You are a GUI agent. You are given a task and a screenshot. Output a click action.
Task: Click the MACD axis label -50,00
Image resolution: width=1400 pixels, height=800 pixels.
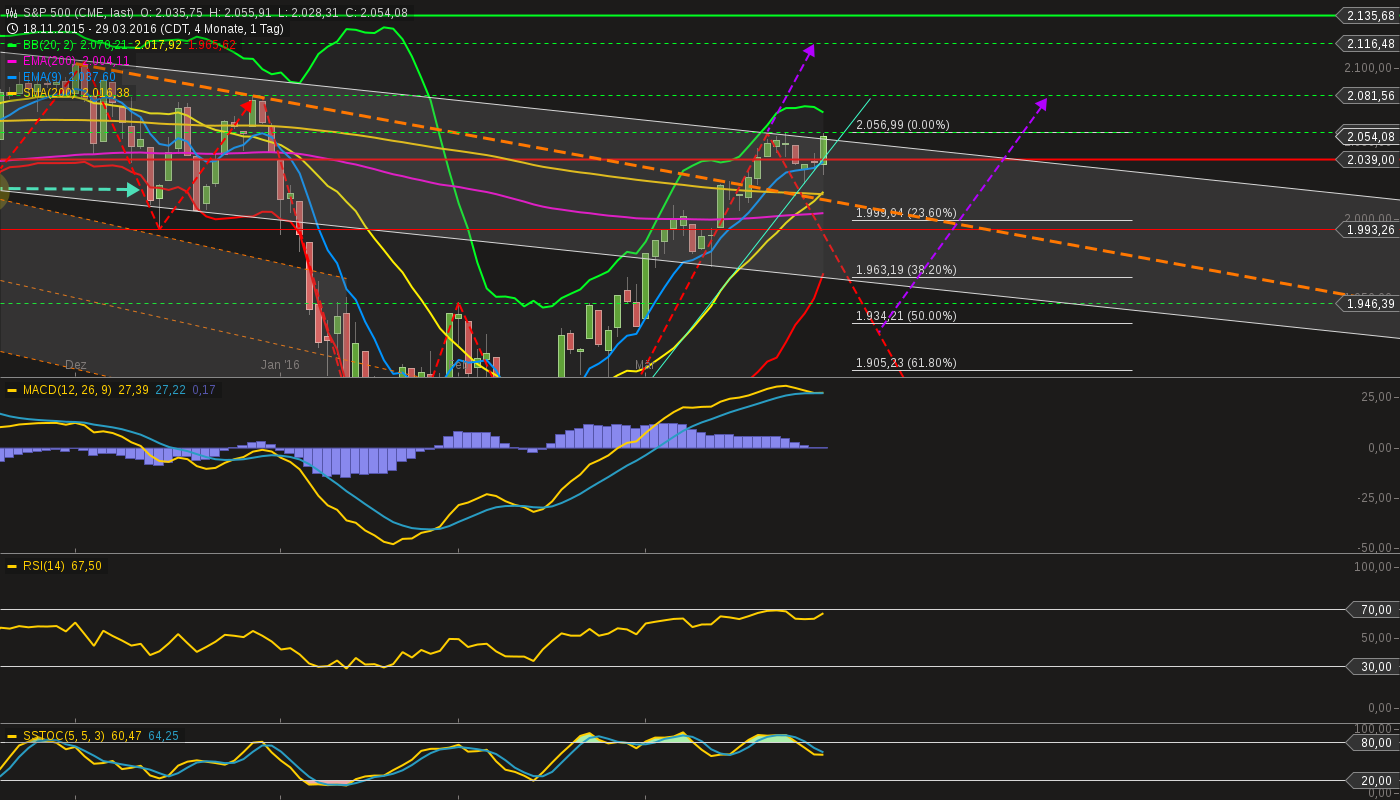[x=1374, y=548]
